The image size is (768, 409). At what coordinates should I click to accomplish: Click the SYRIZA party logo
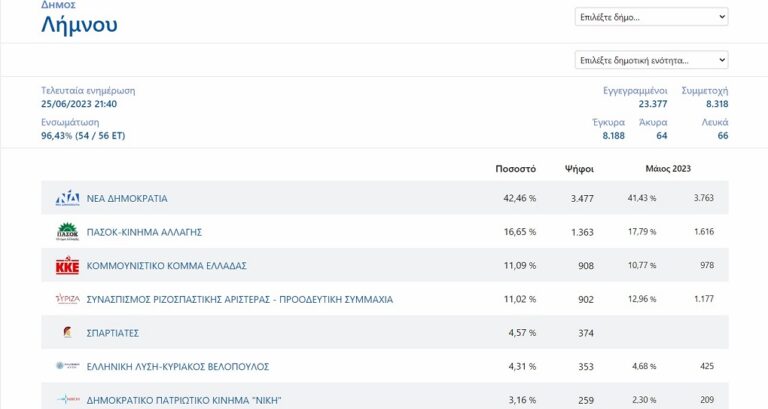tap(68, 299)
